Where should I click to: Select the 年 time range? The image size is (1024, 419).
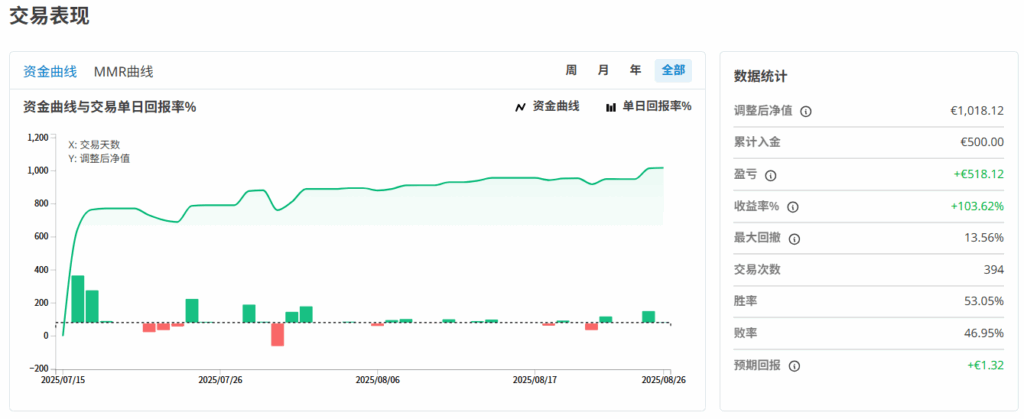tap(635, 70)
